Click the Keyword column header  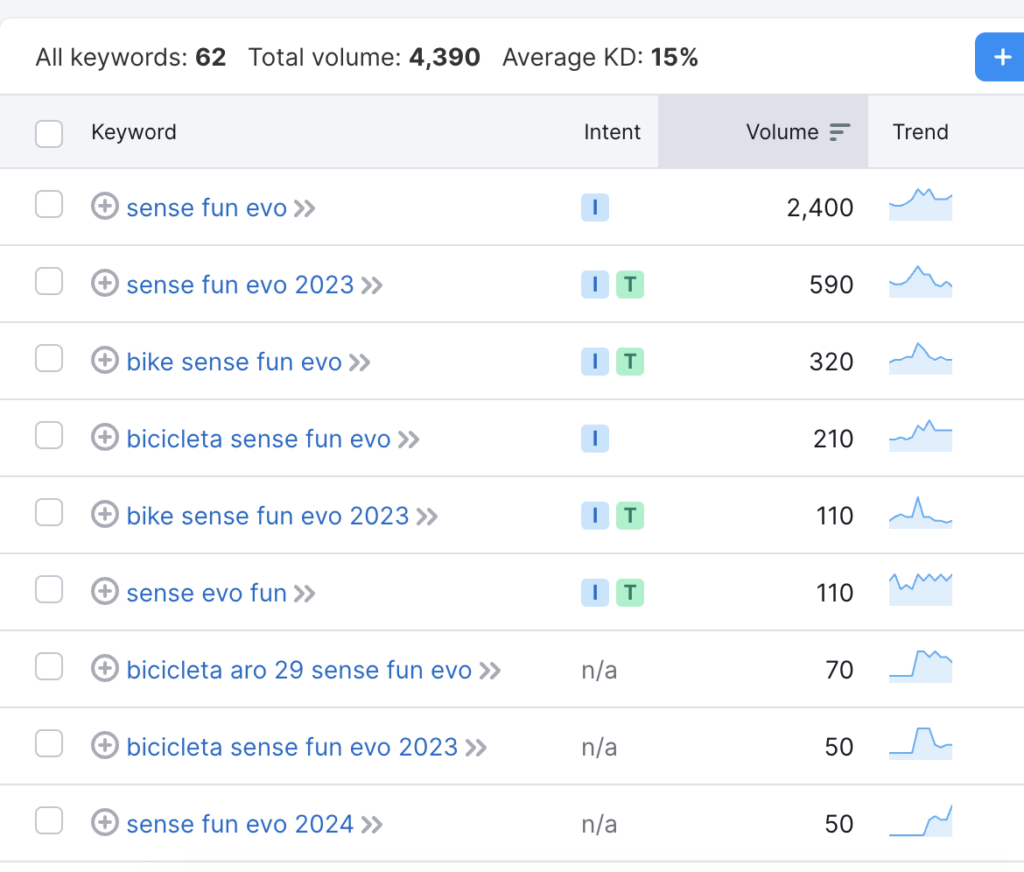(x=134, y=132)
